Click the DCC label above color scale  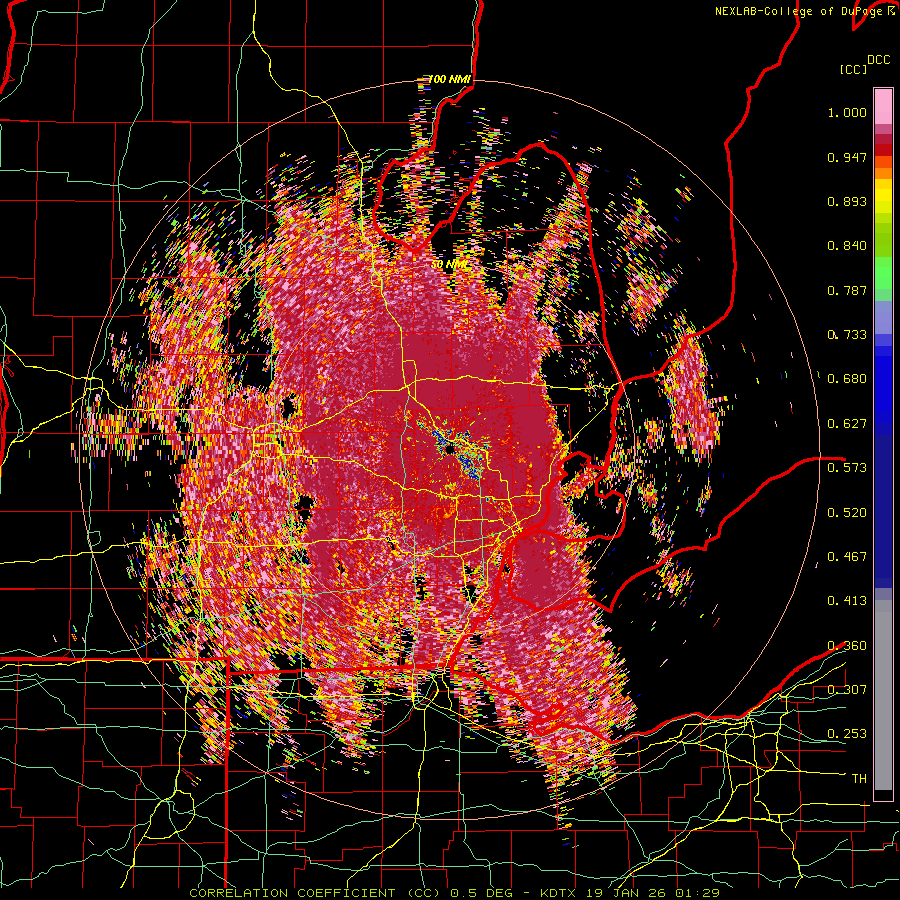point(878,60)
